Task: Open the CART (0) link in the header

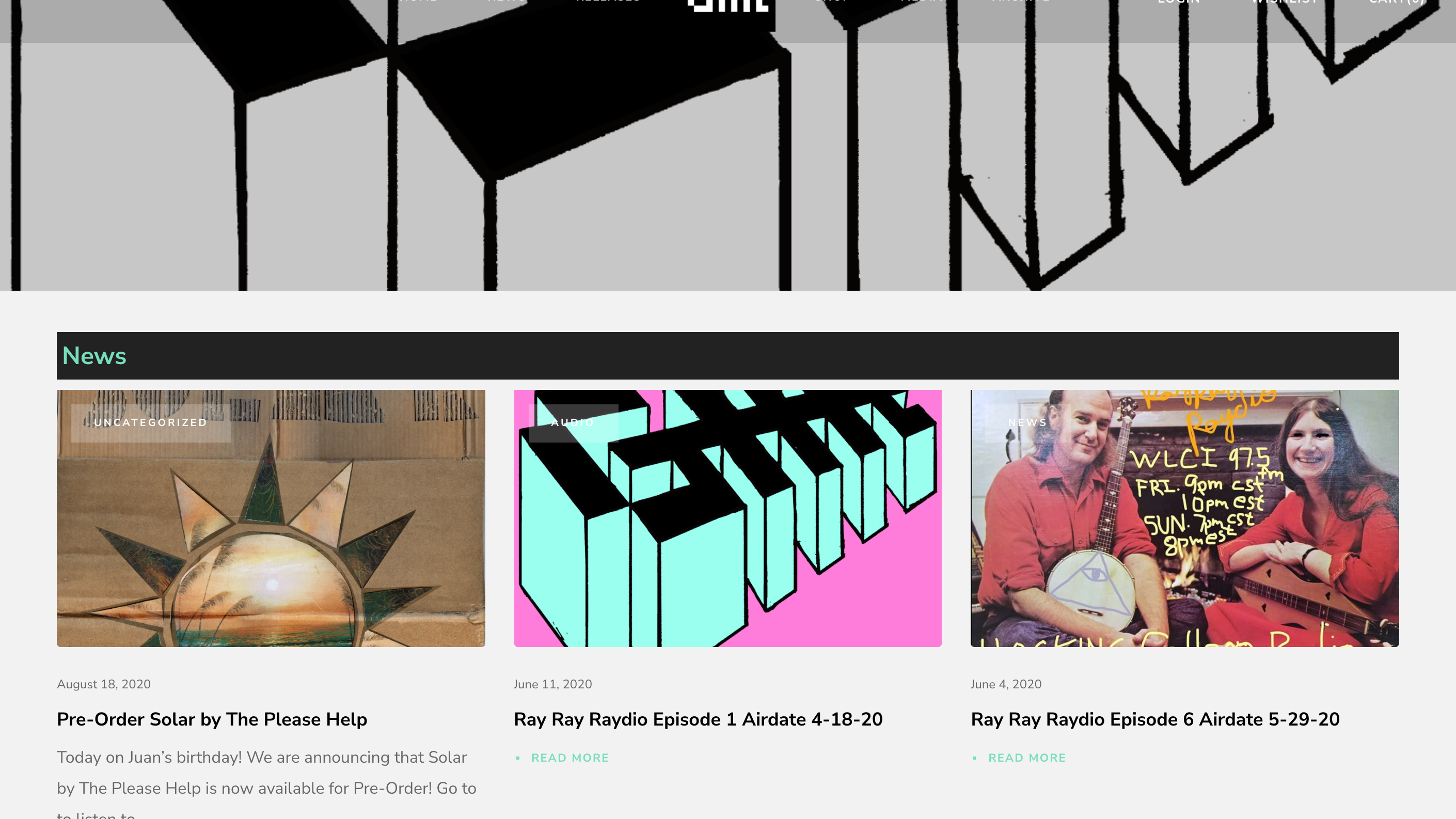Action: pos(1396,2)
